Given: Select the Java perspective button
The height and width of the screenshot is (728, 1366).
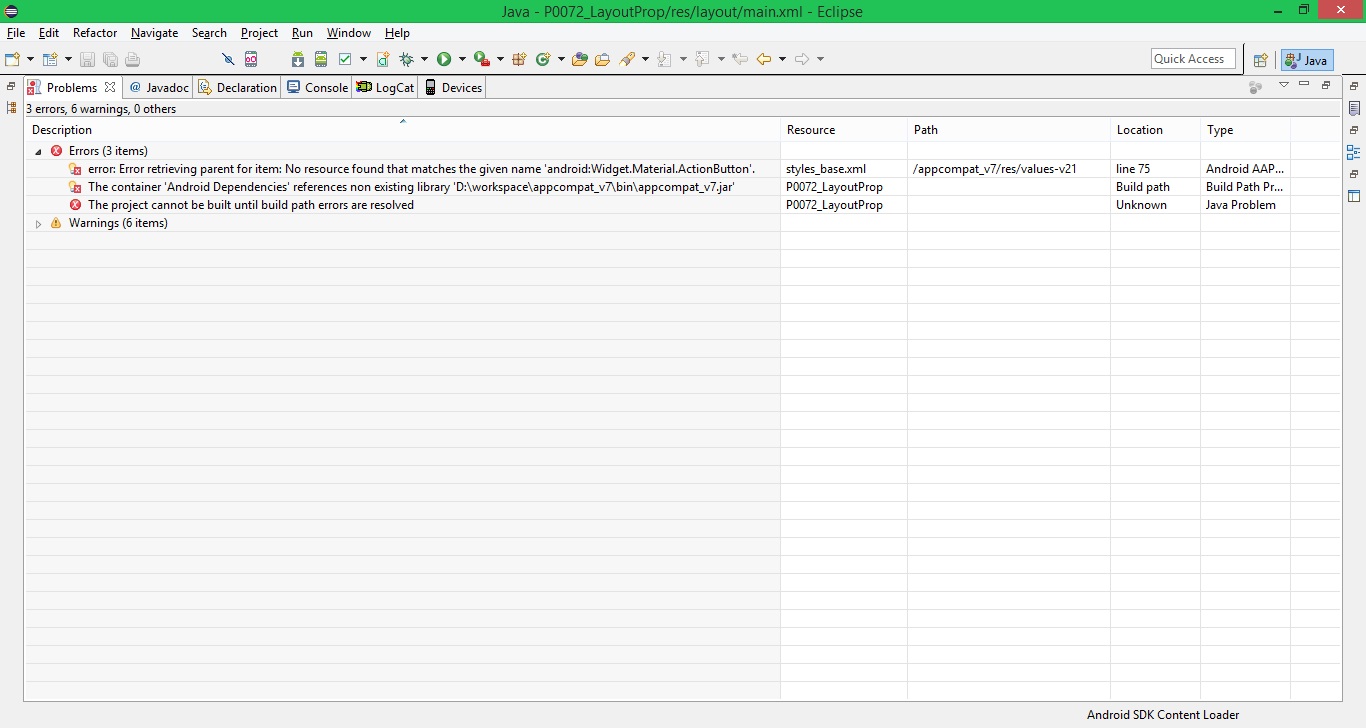Looking at the screenshot, I should (1307, 60).
